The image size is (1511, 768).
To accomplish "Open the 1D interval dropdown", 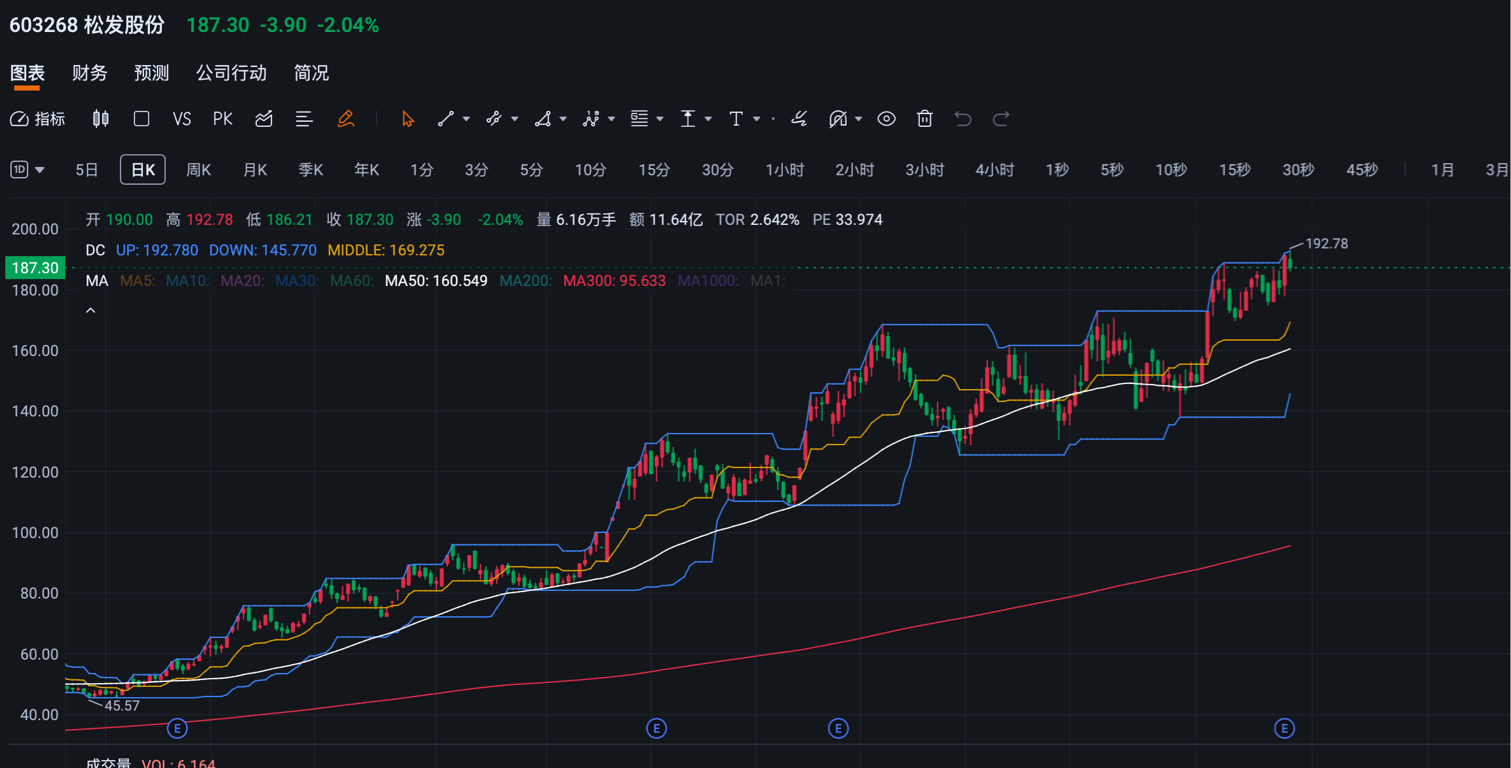I will click(x=28, y=170).
